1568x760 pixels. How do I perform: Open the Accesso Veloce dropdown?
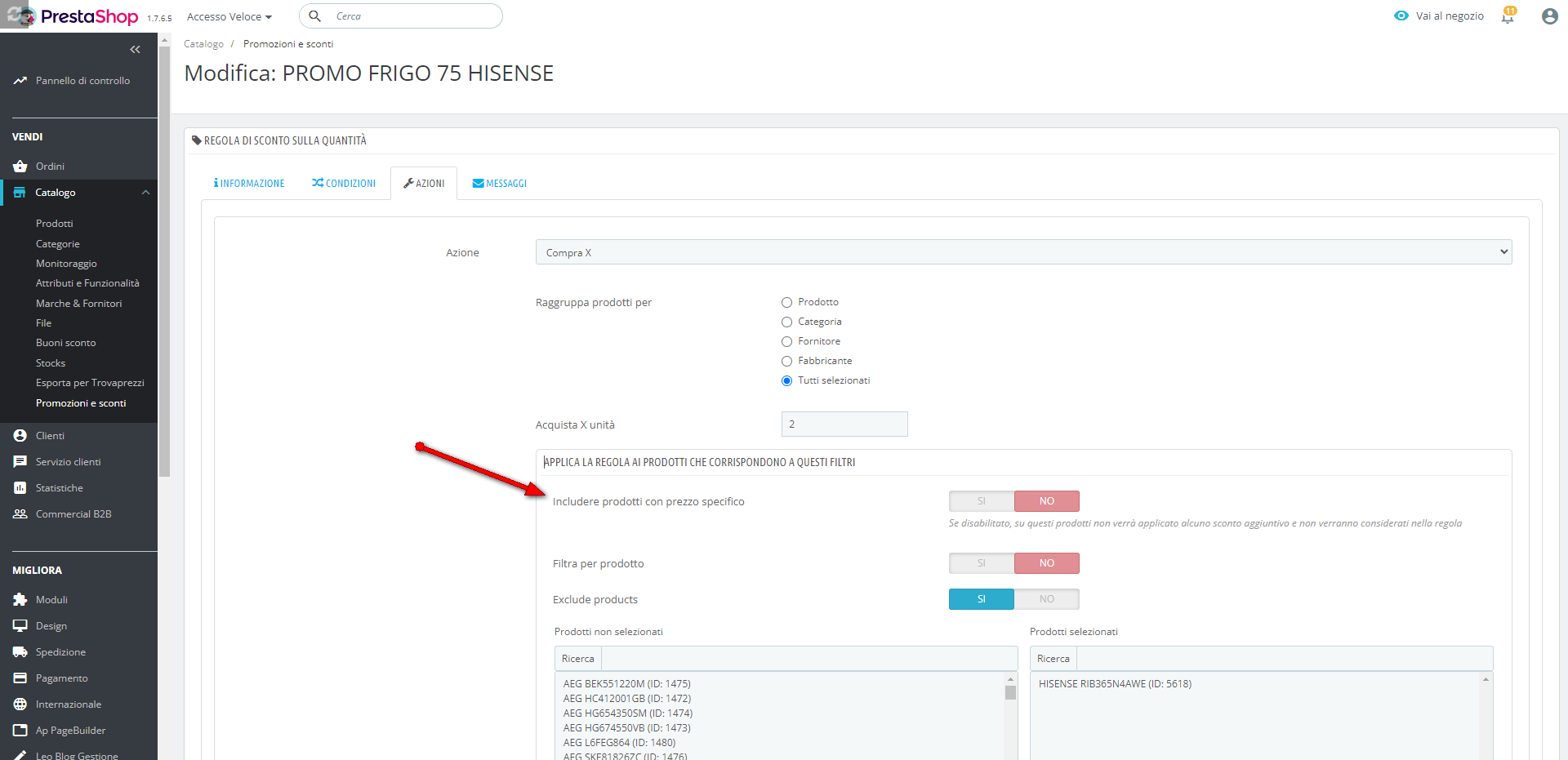[229, 16]
